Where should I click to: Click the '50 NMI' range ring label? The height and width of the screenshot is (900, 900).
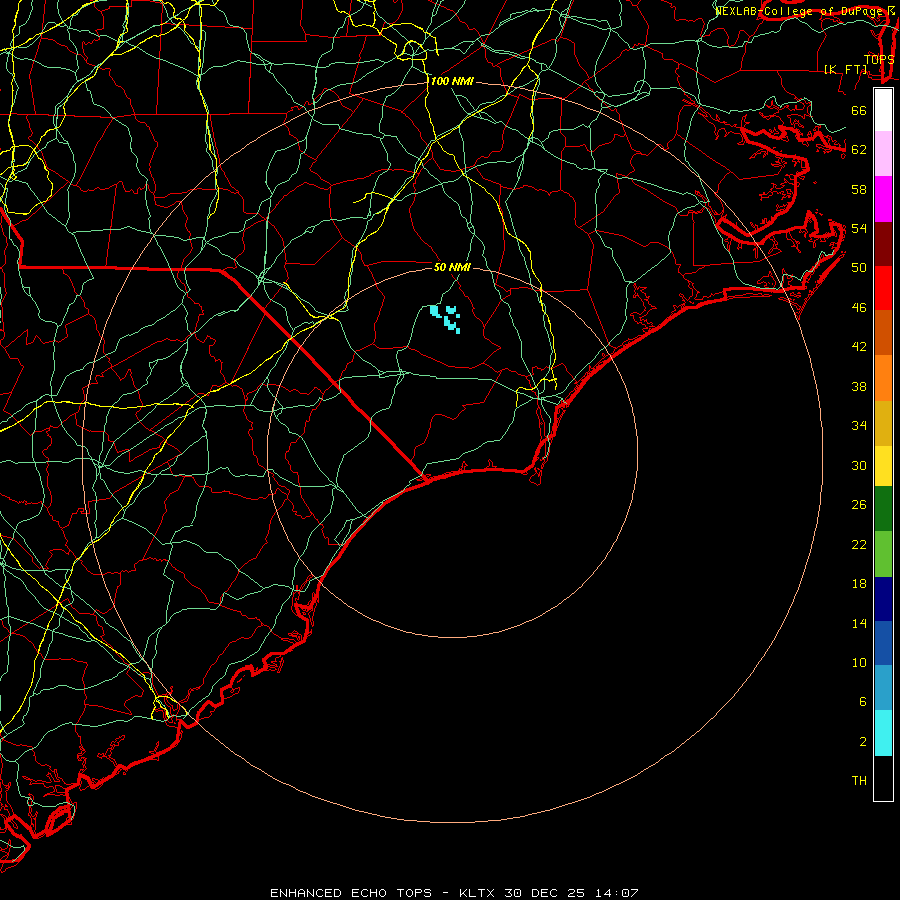[452, 267]
